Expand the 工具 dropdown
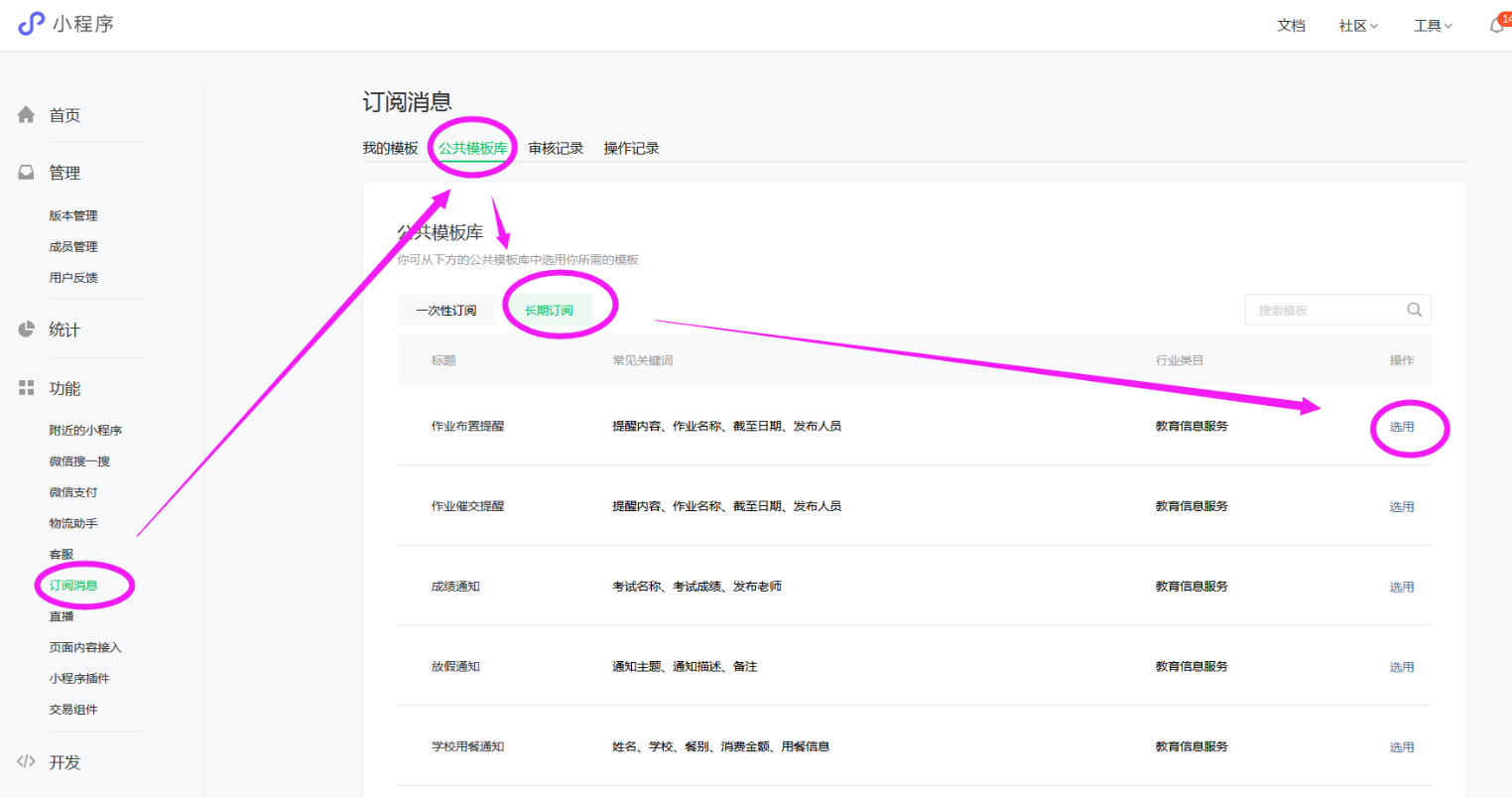 (x=1432, y=26)
